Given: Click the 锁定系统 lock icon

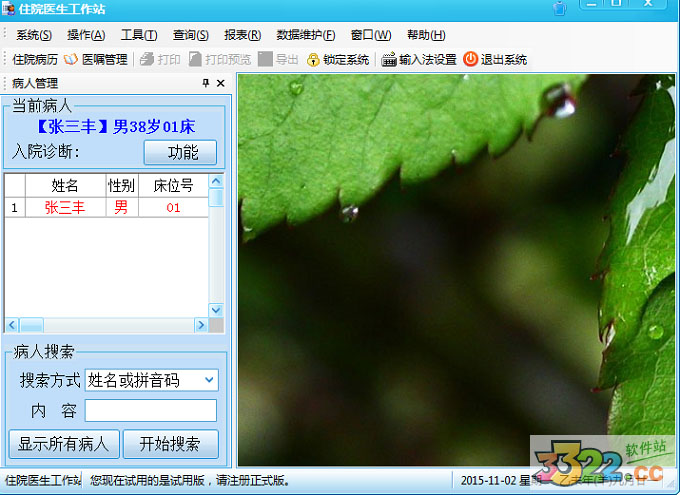Looking at the screenshot, I should [313, 60].
